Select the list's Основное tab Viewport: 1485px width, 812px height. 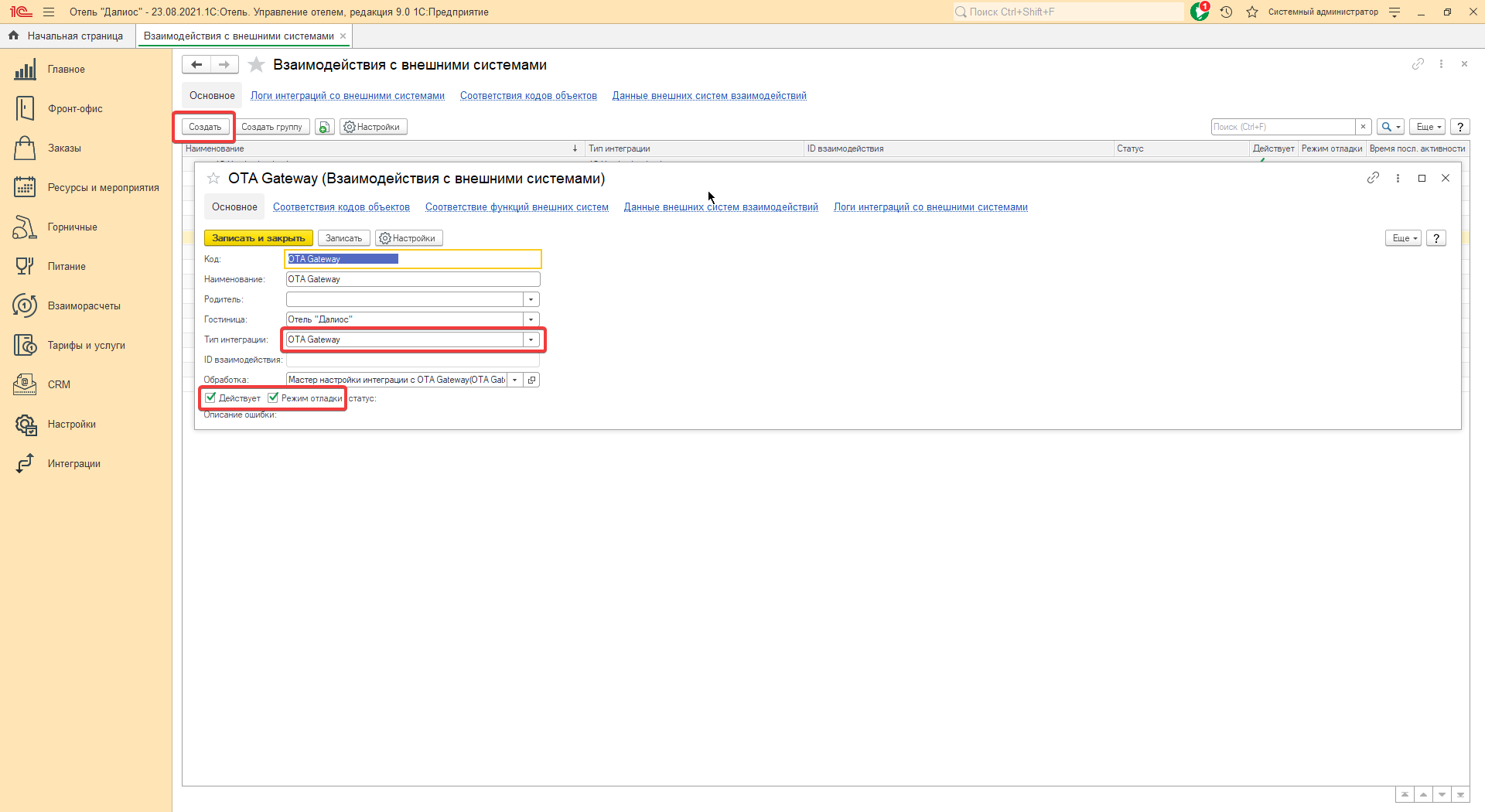(x=212, y=96)
